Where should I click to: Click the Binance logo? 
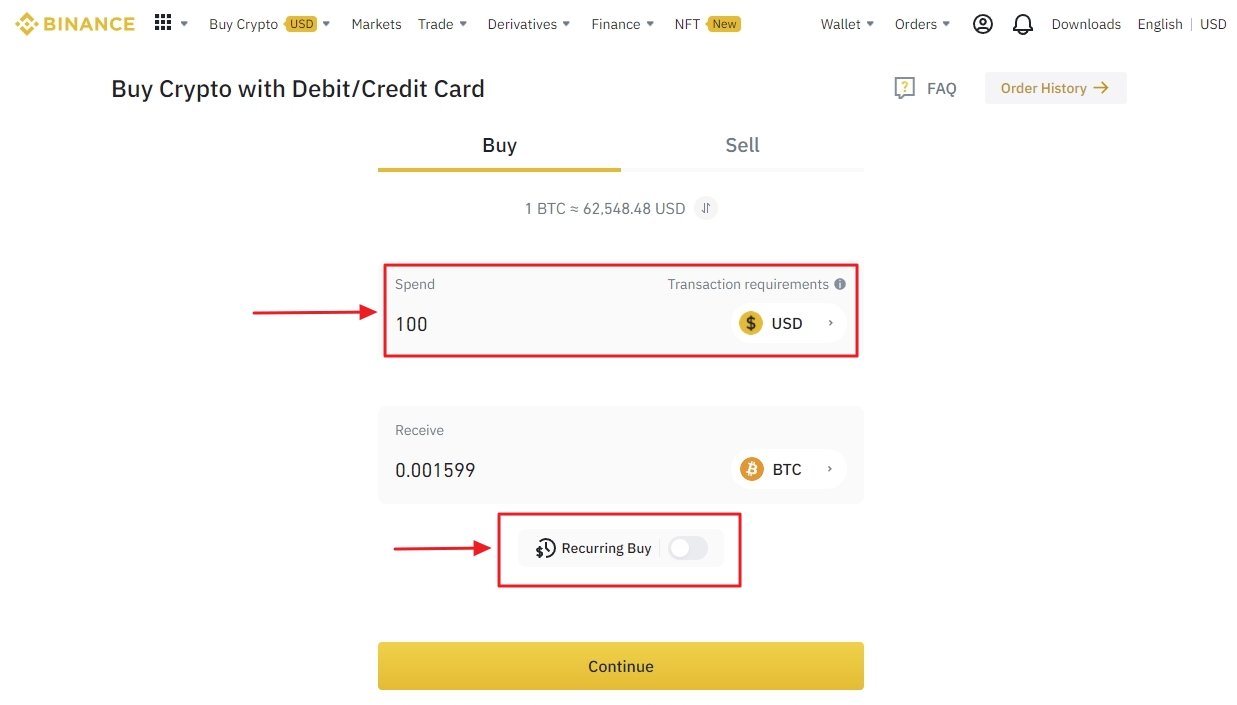[x=74, y=23]
